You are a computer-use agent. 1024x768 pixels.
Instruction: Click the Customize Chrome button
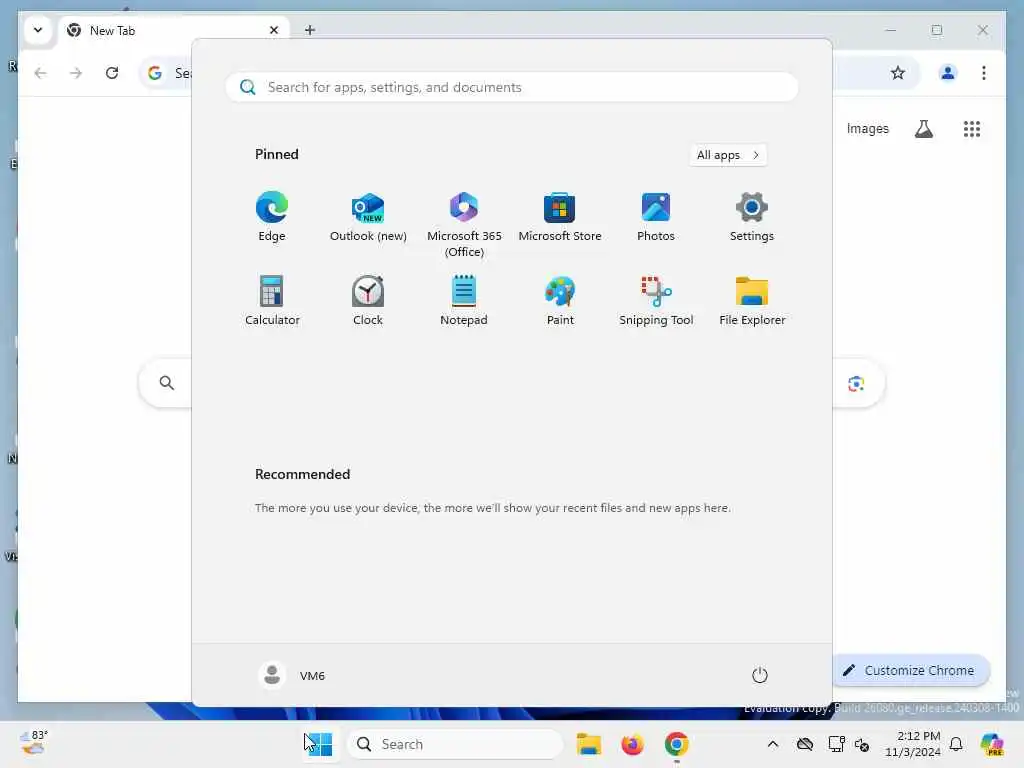[910, 670]
